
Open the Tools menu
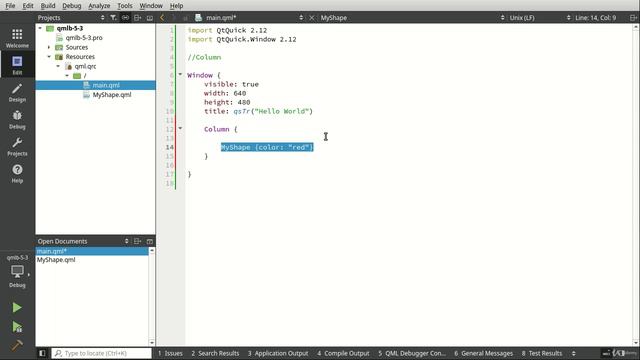coord(124,6)
